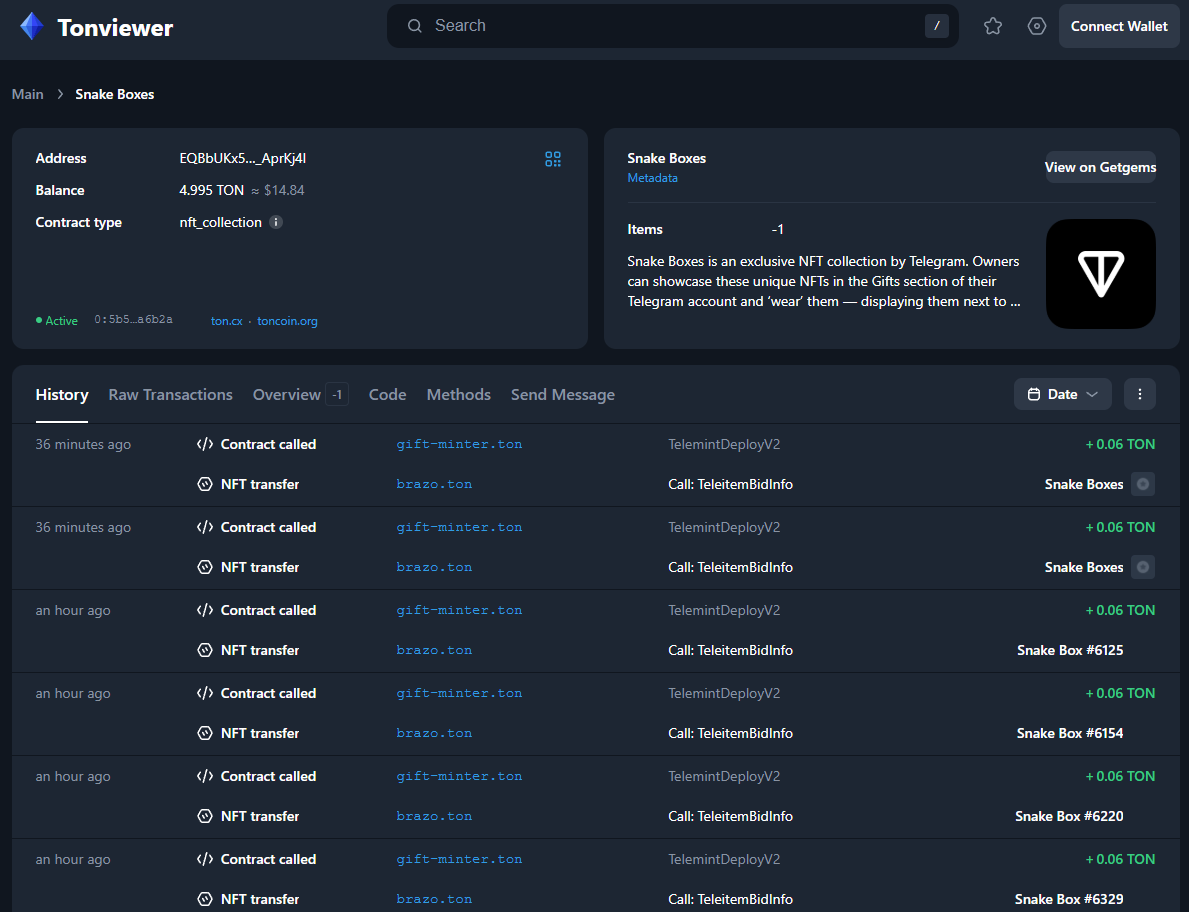Expand the Date filter dropdown

(1062, 394)
